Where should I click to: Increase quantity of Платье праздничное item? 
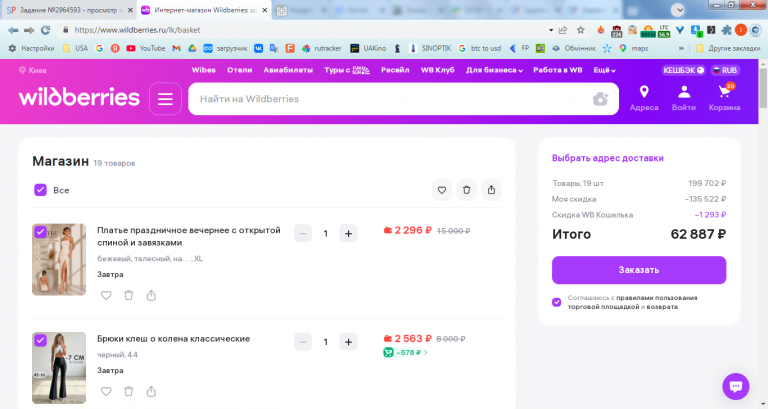click(348, 234)
